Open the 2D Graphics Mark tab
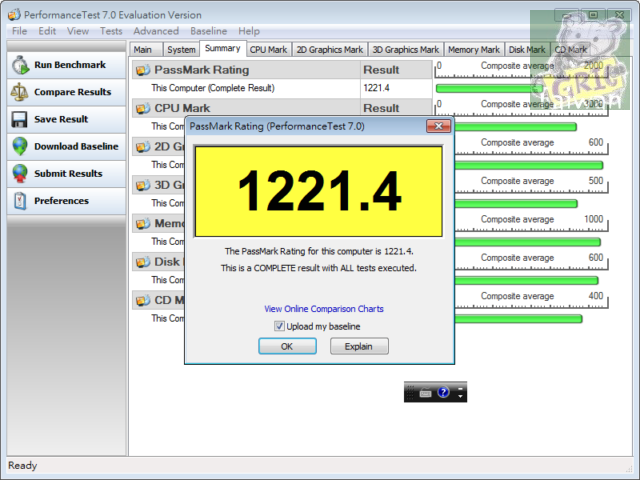640x480 pixels. [x=330, y=49]
